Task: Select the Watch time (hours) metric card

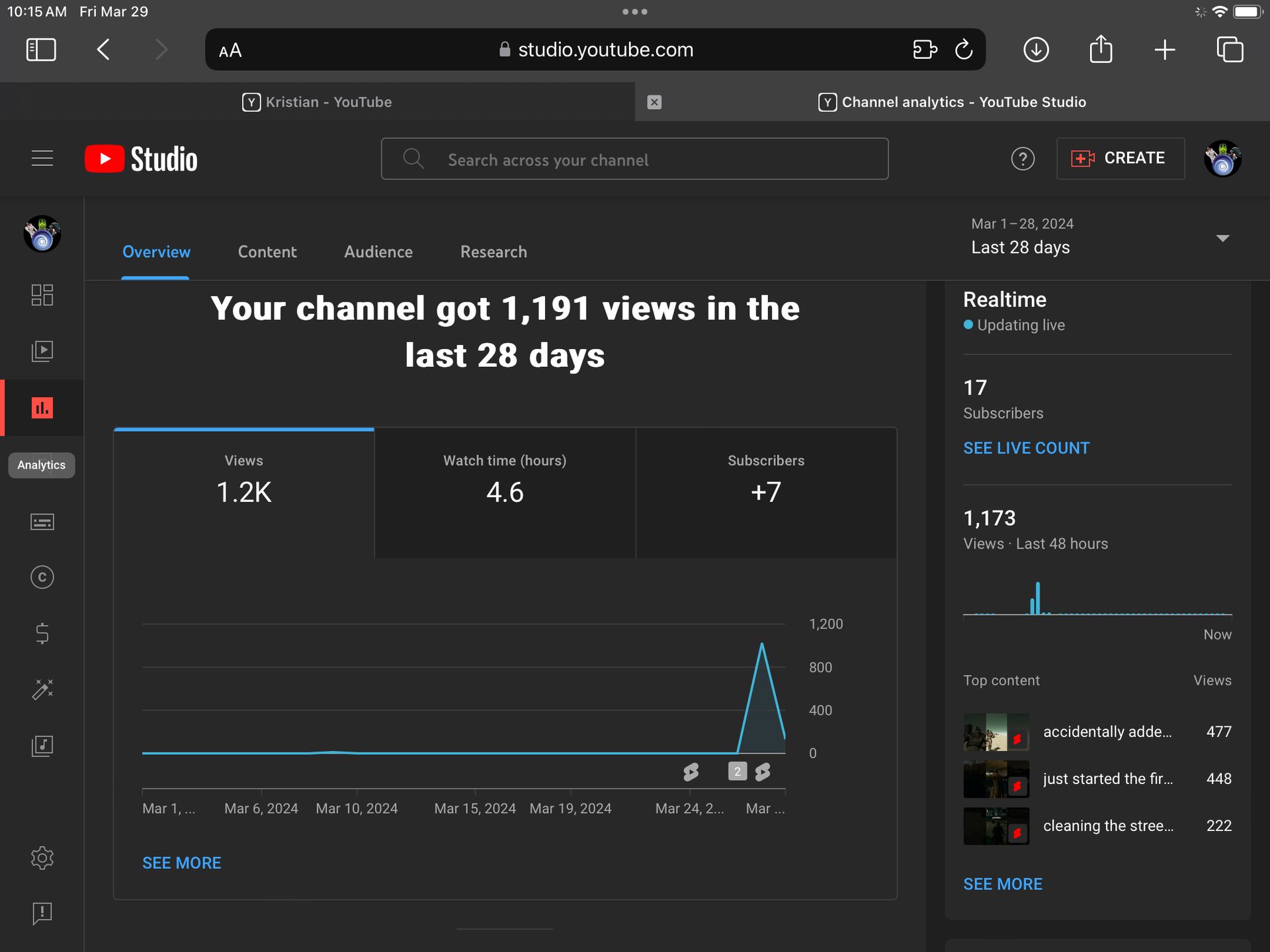Action: pyautogui.click(x=505, y=493)
